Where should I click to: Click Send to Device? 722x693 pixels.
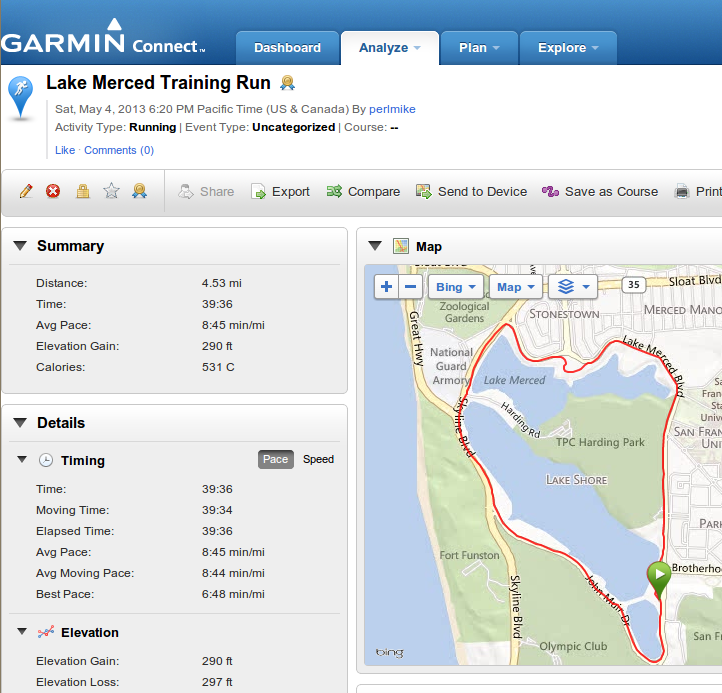[471, 192]
